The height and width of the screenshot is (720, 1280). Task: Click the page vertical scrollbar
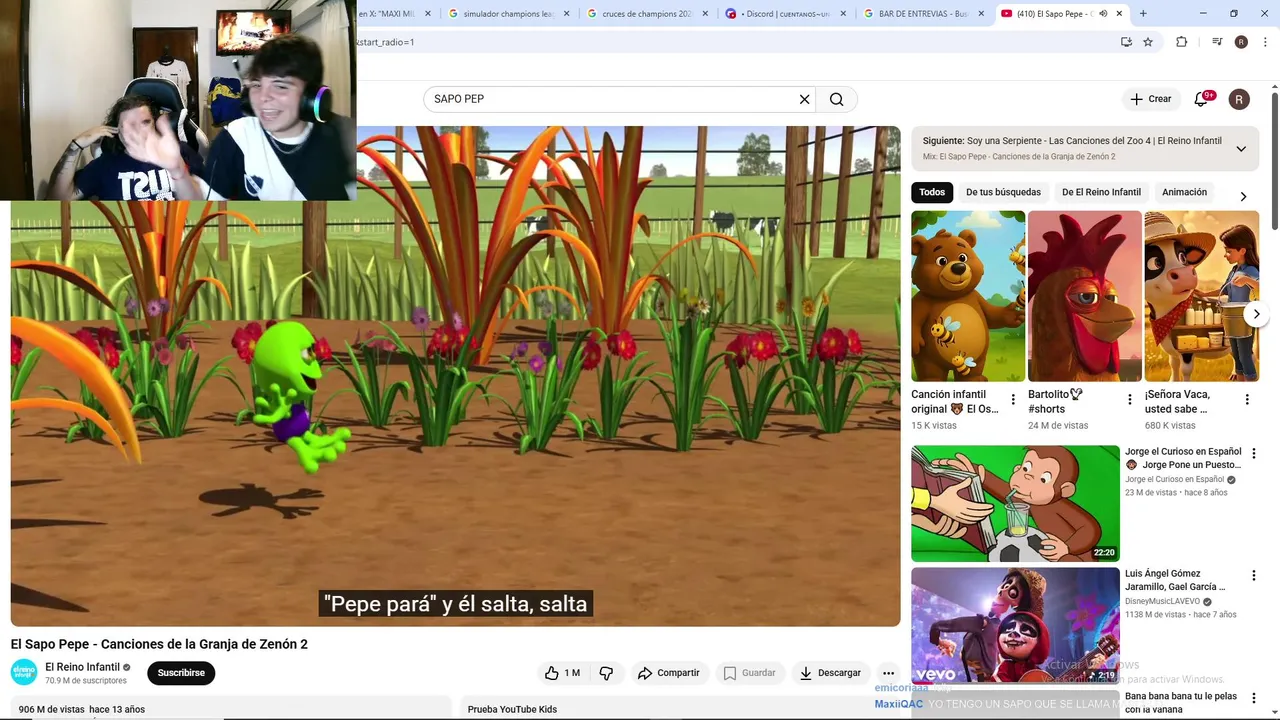point(1275,160)
